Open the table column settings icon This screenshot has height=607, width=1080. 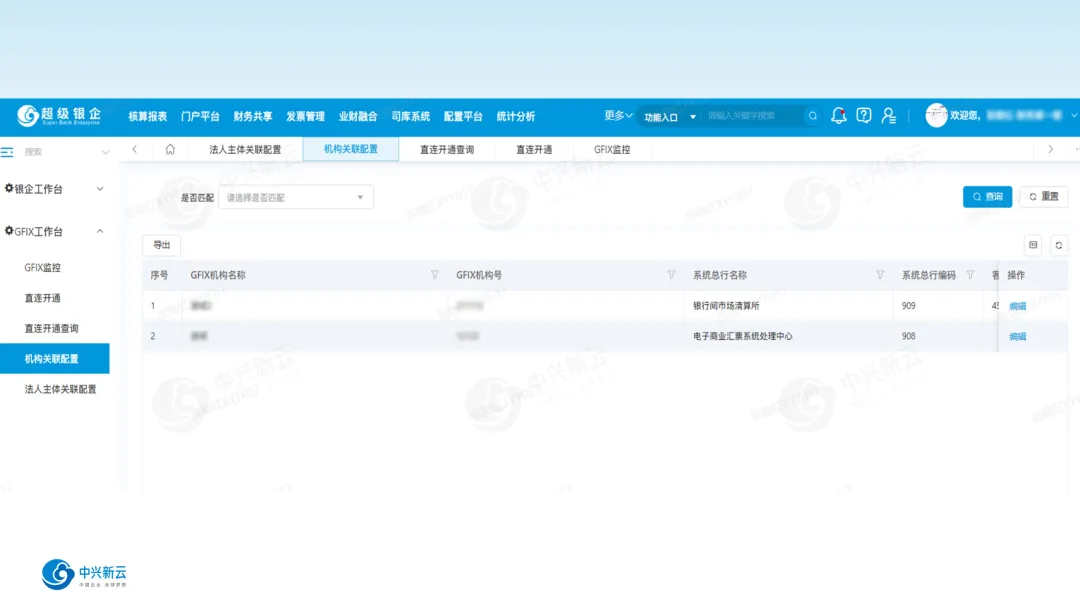(x=1033, y=245)
